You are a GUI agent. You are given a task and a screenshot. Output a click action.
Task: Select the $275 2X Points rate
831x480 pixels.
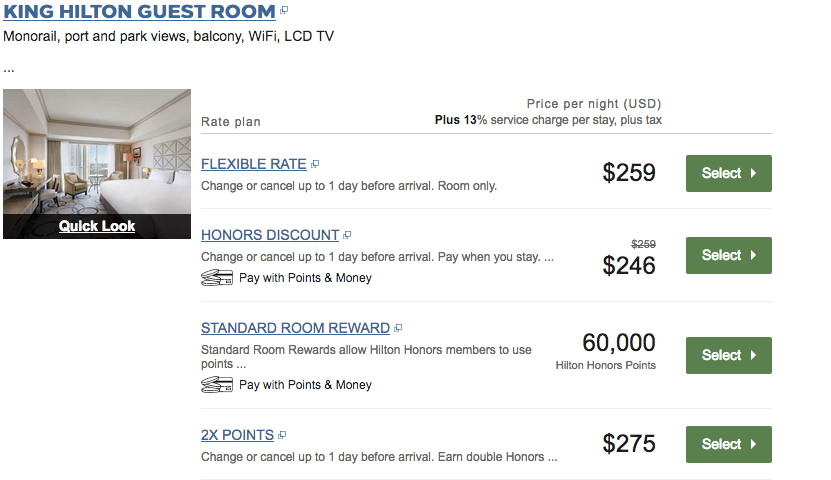coord(728,444)
